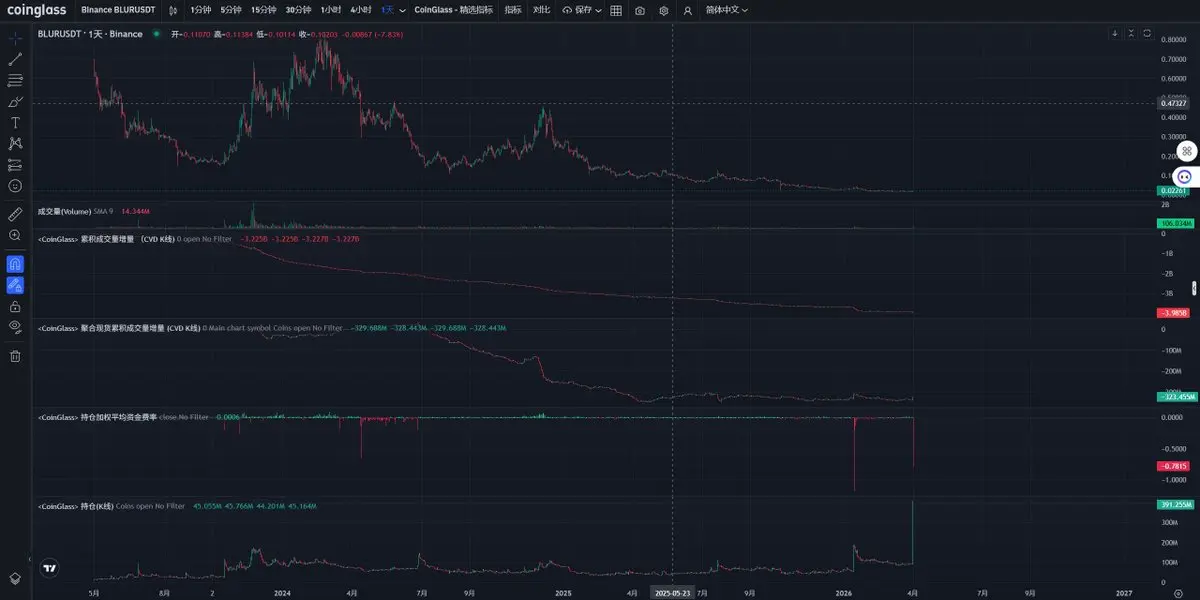Click the download arrow icon above price axis
Viewport: 1200px width, 600px height.
click(1115, 33)
